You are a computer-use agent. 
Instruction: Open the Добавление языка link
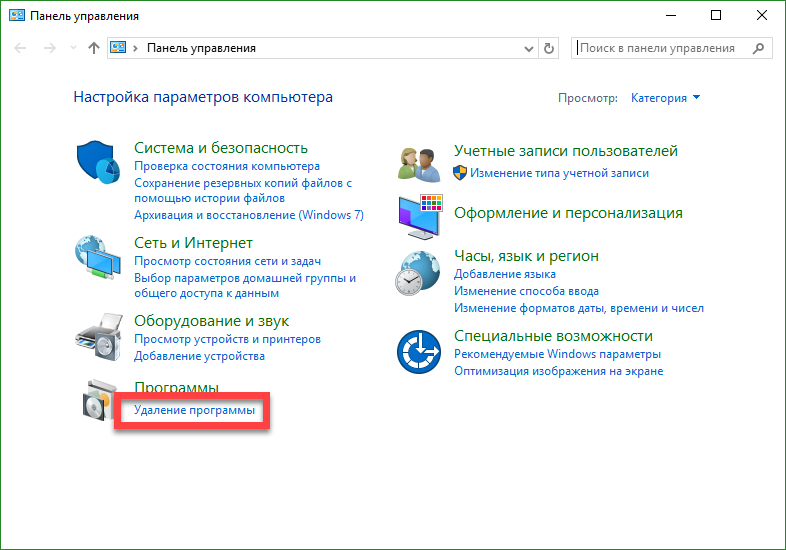[x=504, y=274]
